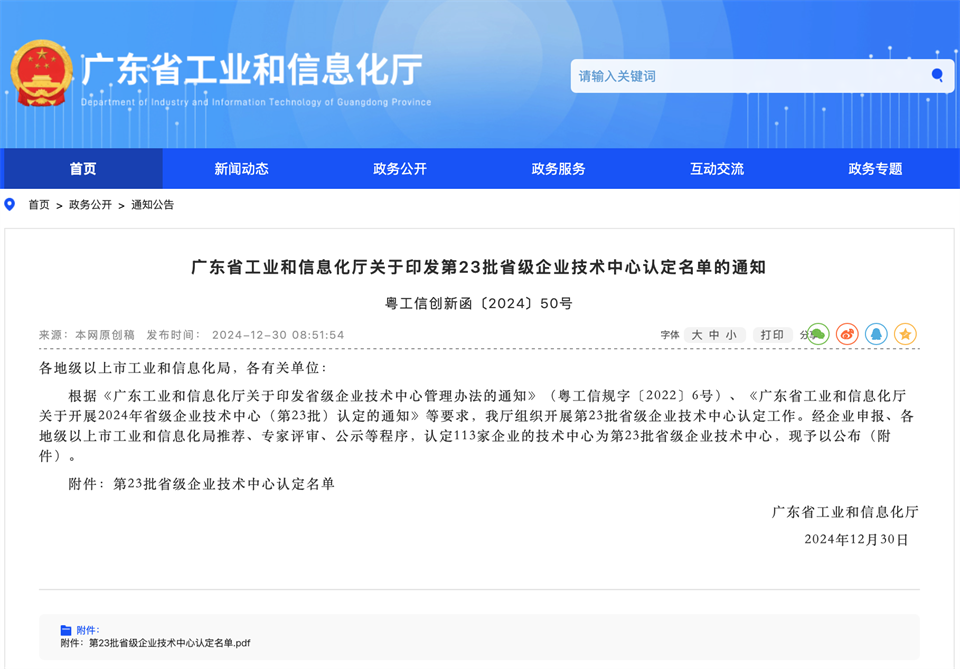Switch to the 新闻动态 navigation tab

tap(241, 168)
